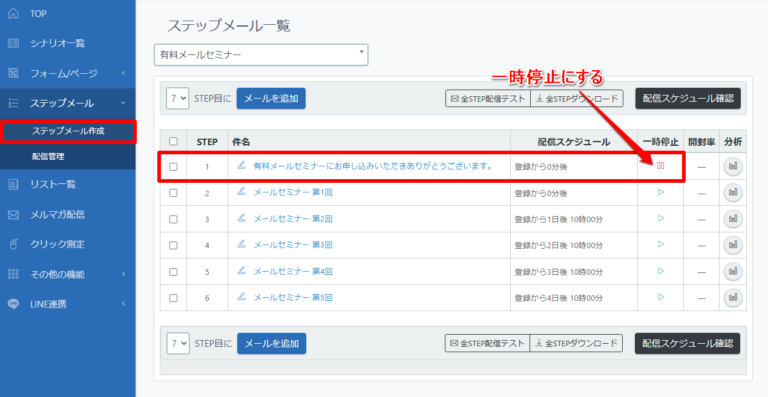The height and width of the screenshot is (397, 768).
Task: Click the edit pencil icon beside メールセミナー 第4回
Action: click(x=241, y=270)
